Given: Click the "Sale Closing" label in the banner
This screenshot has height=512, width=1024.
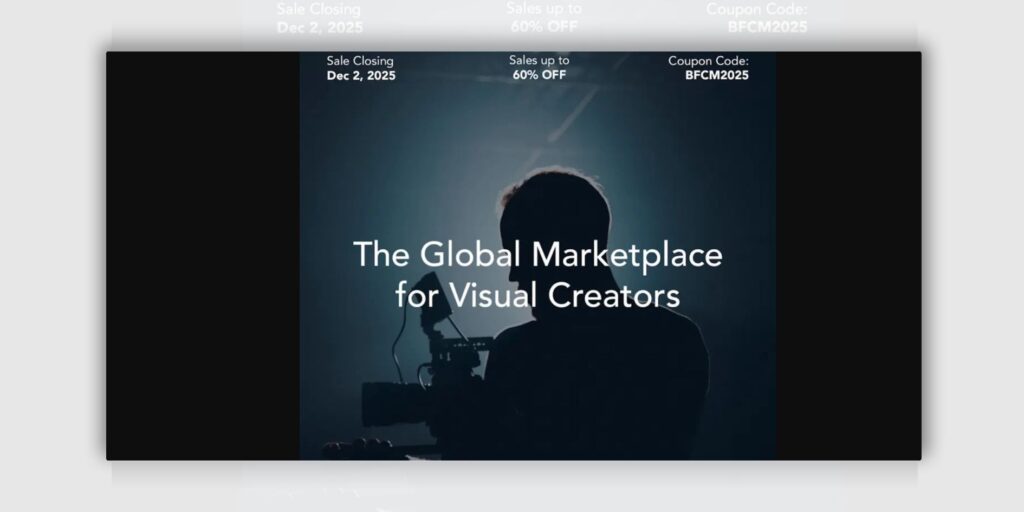Looking at the screenshot, I should pos(360,61).
